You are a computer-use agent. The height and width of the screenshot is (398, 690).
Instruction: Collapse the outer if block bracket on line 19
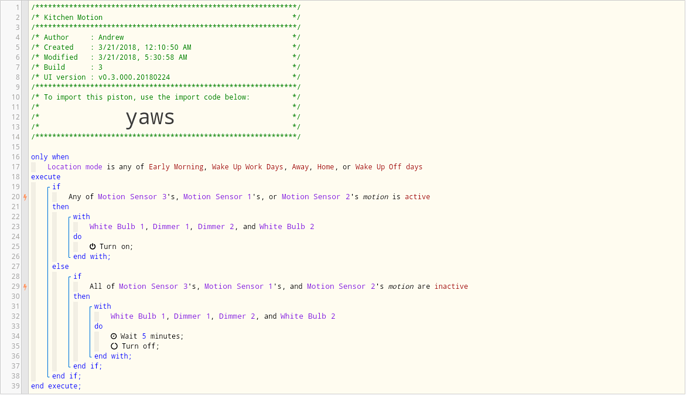(49, 188)
